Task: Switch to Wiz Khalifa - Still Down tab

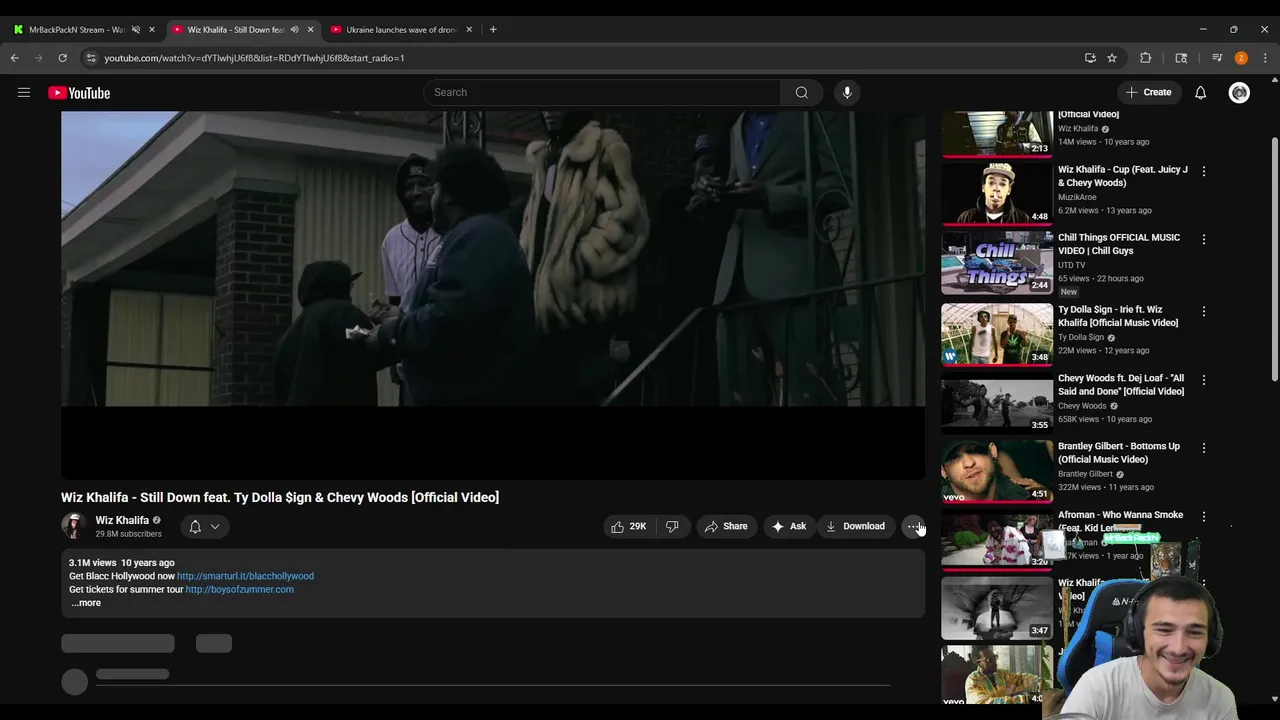Action: (236, 30)
